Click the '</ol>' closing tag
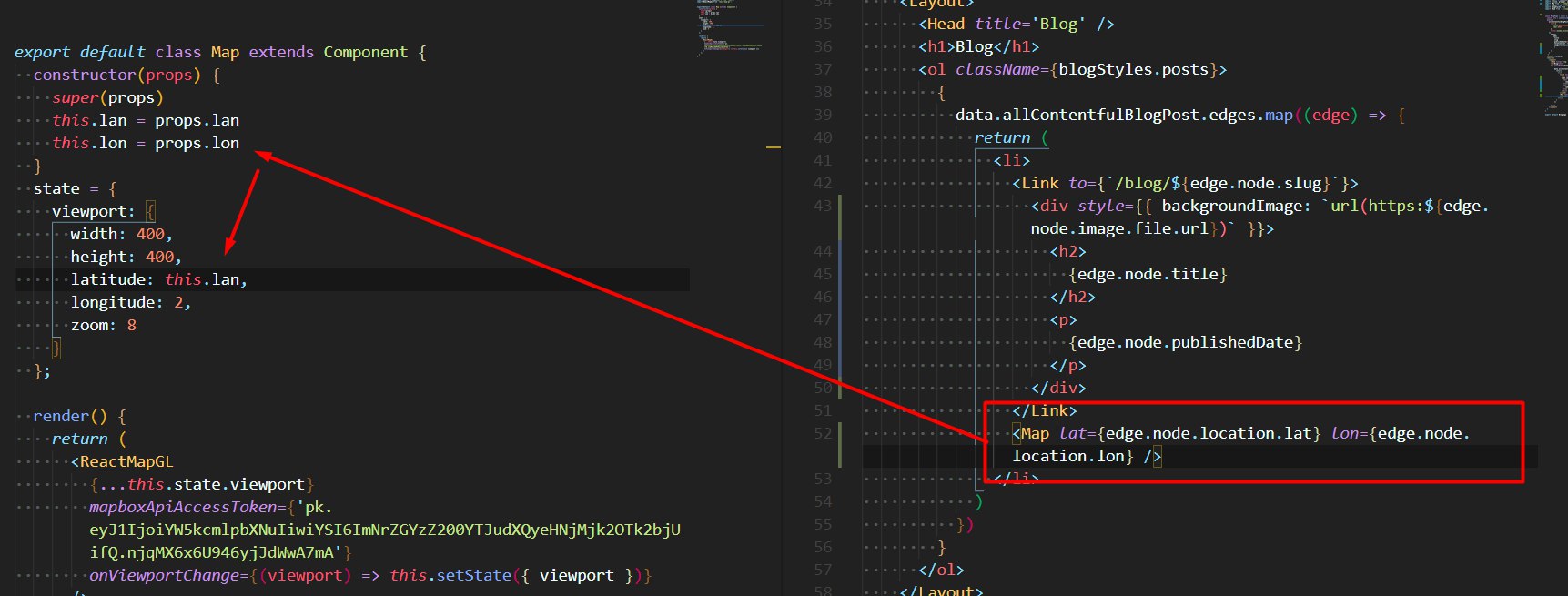 tap(941, 570)
